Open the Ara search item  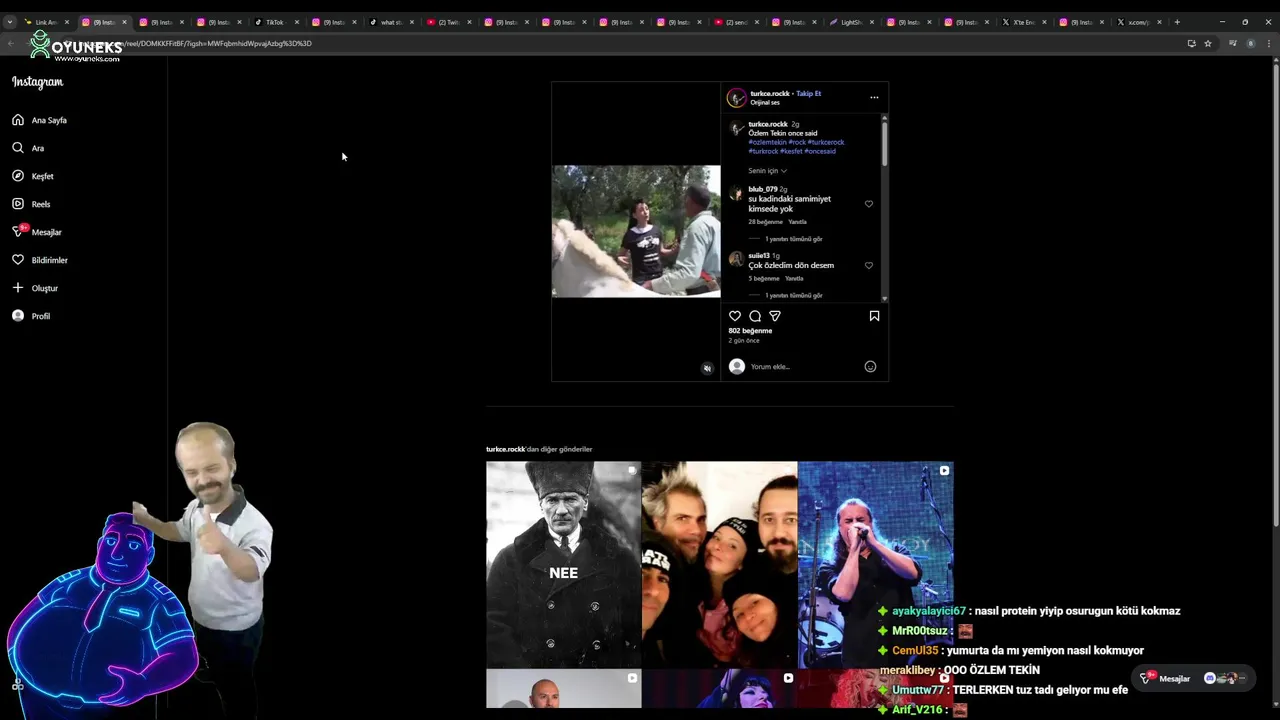tap(29, 148)
